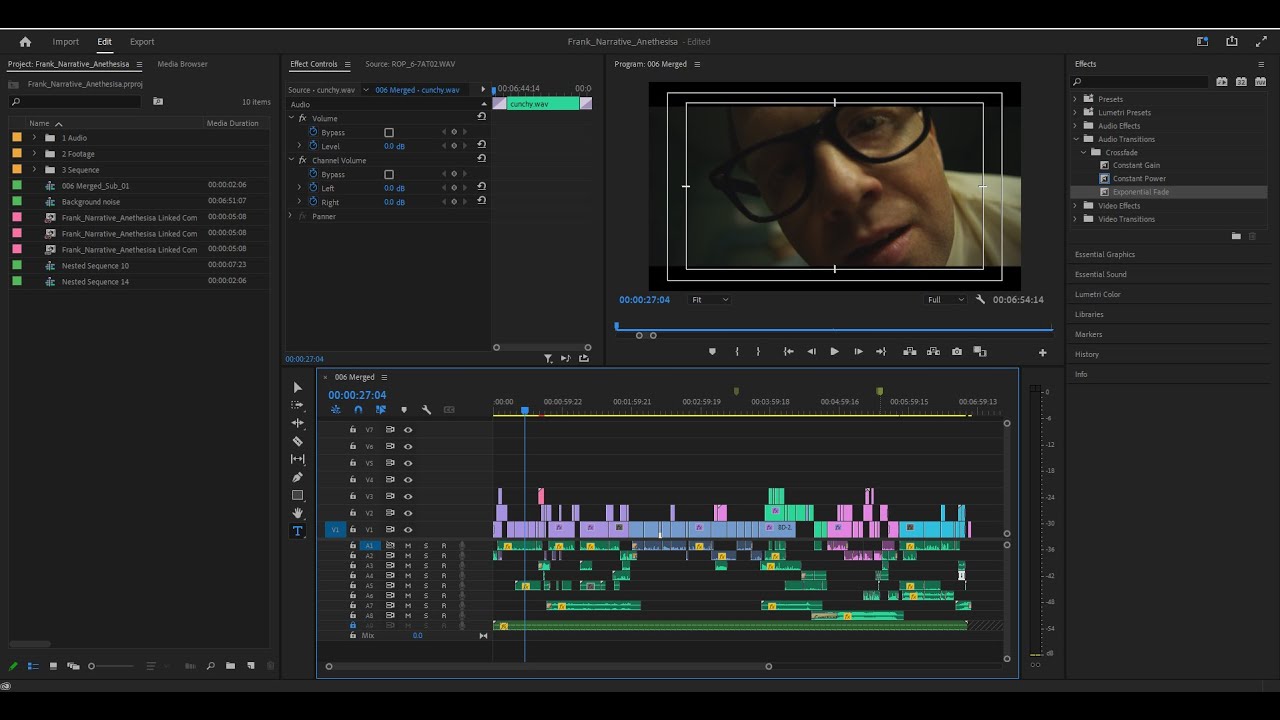Open the Lumetri Color panel
1280x720 pixels.
(1098, 294)
